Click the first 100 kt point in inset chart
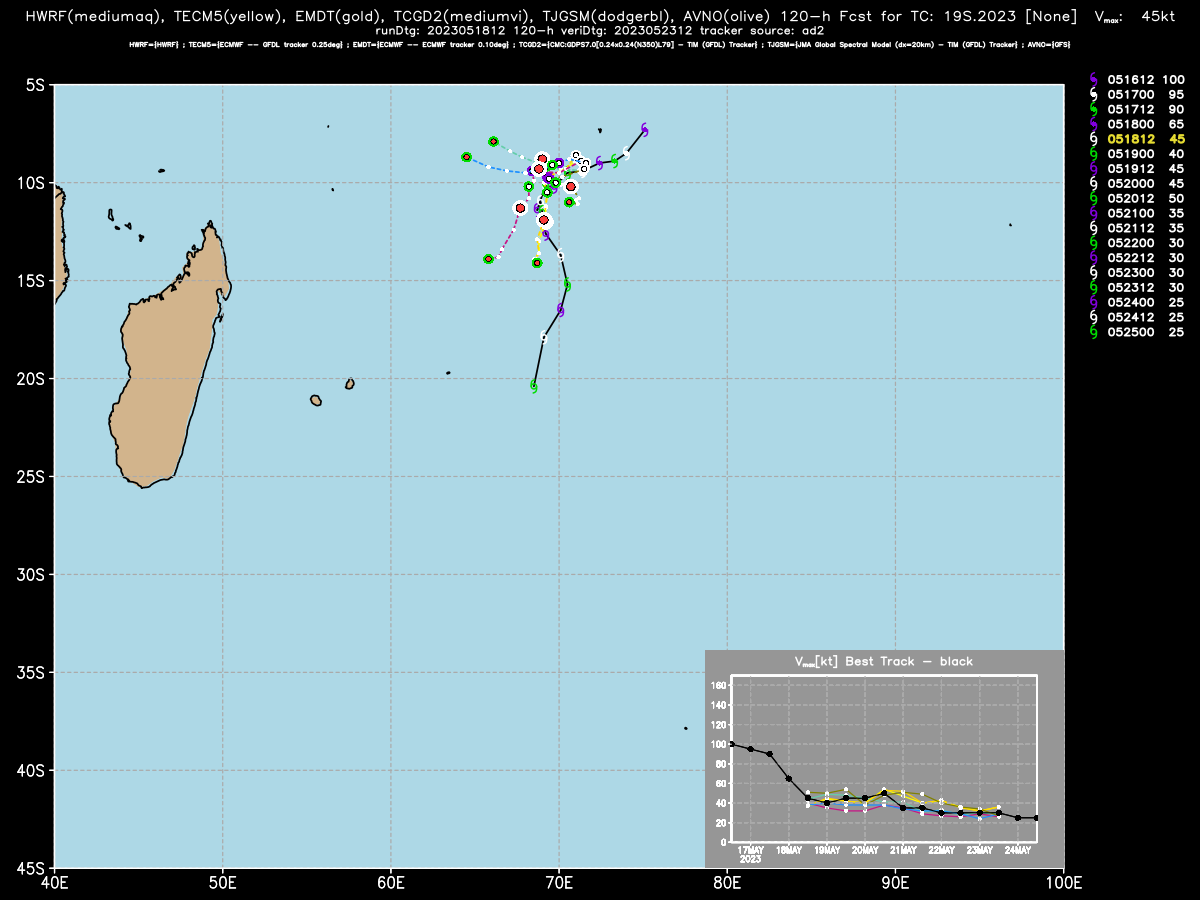 point(732,744)
